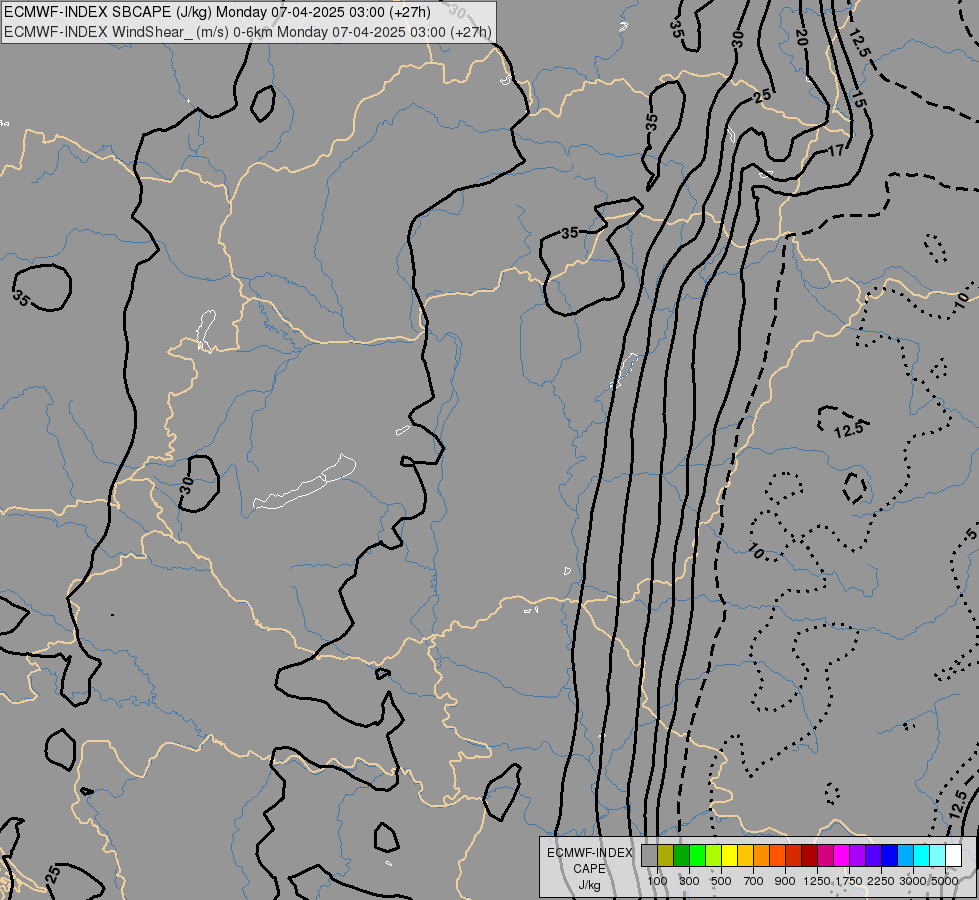Click the legend tick value 2250
This screenshot has width=979, height=900.
tap(880, 881)
